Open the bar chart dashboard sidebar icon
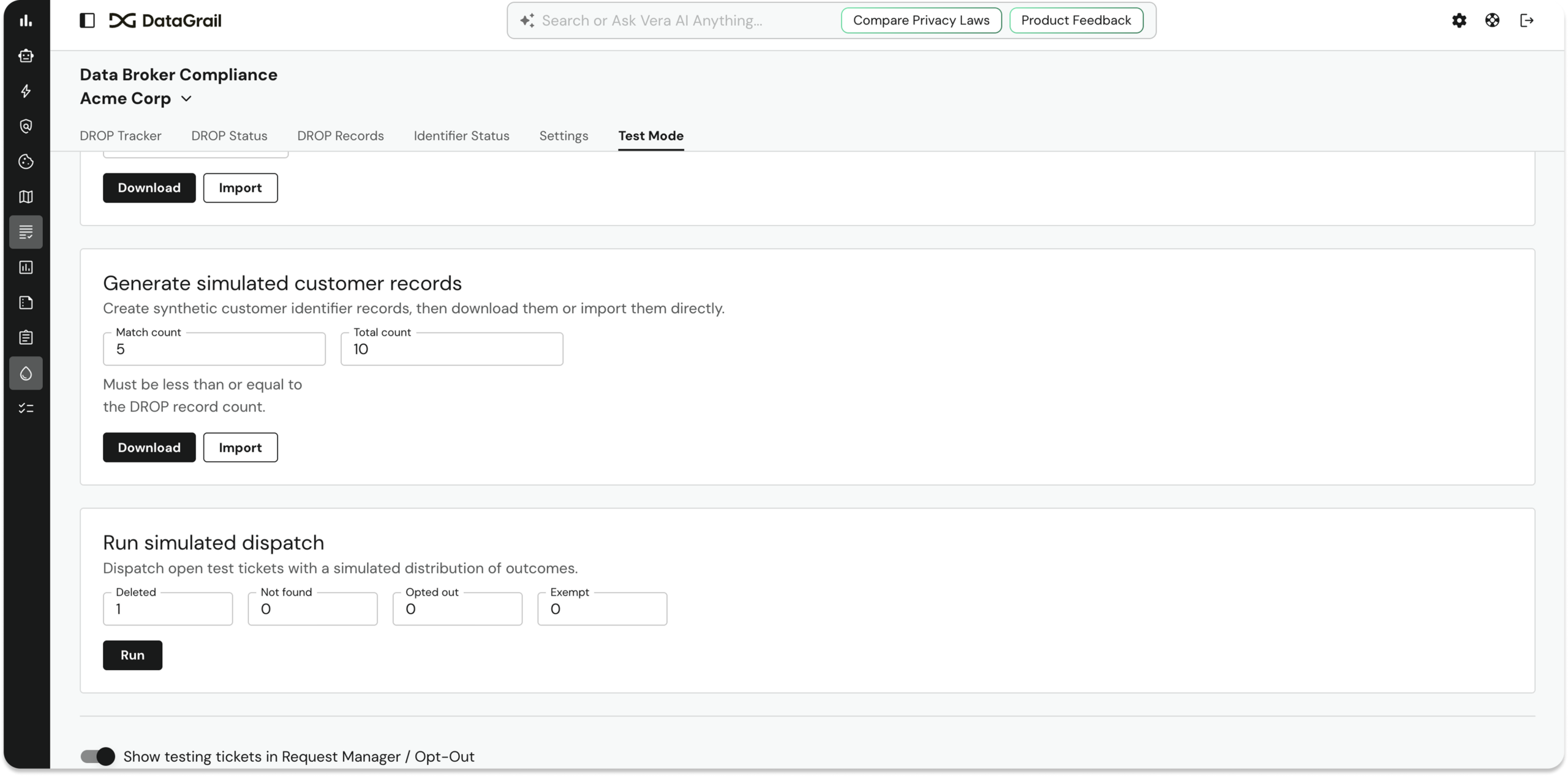Screen dimensions: 1568x776 pos(26,21)
